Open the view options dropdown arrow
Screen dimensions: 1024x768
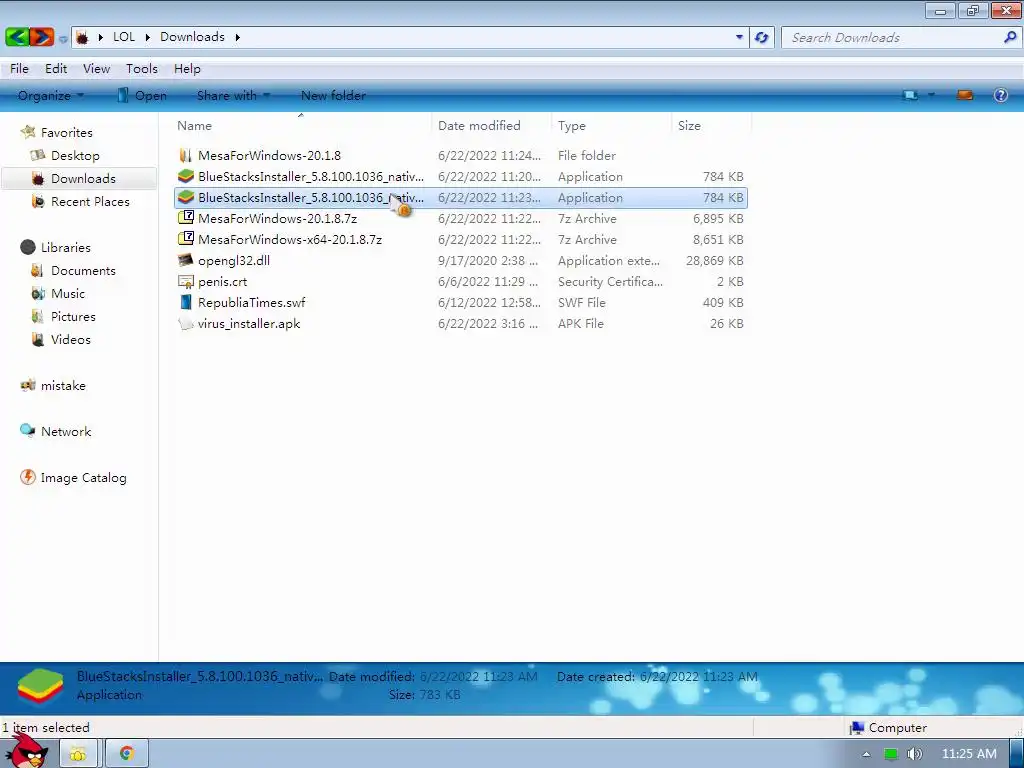[x=931, y=95]
